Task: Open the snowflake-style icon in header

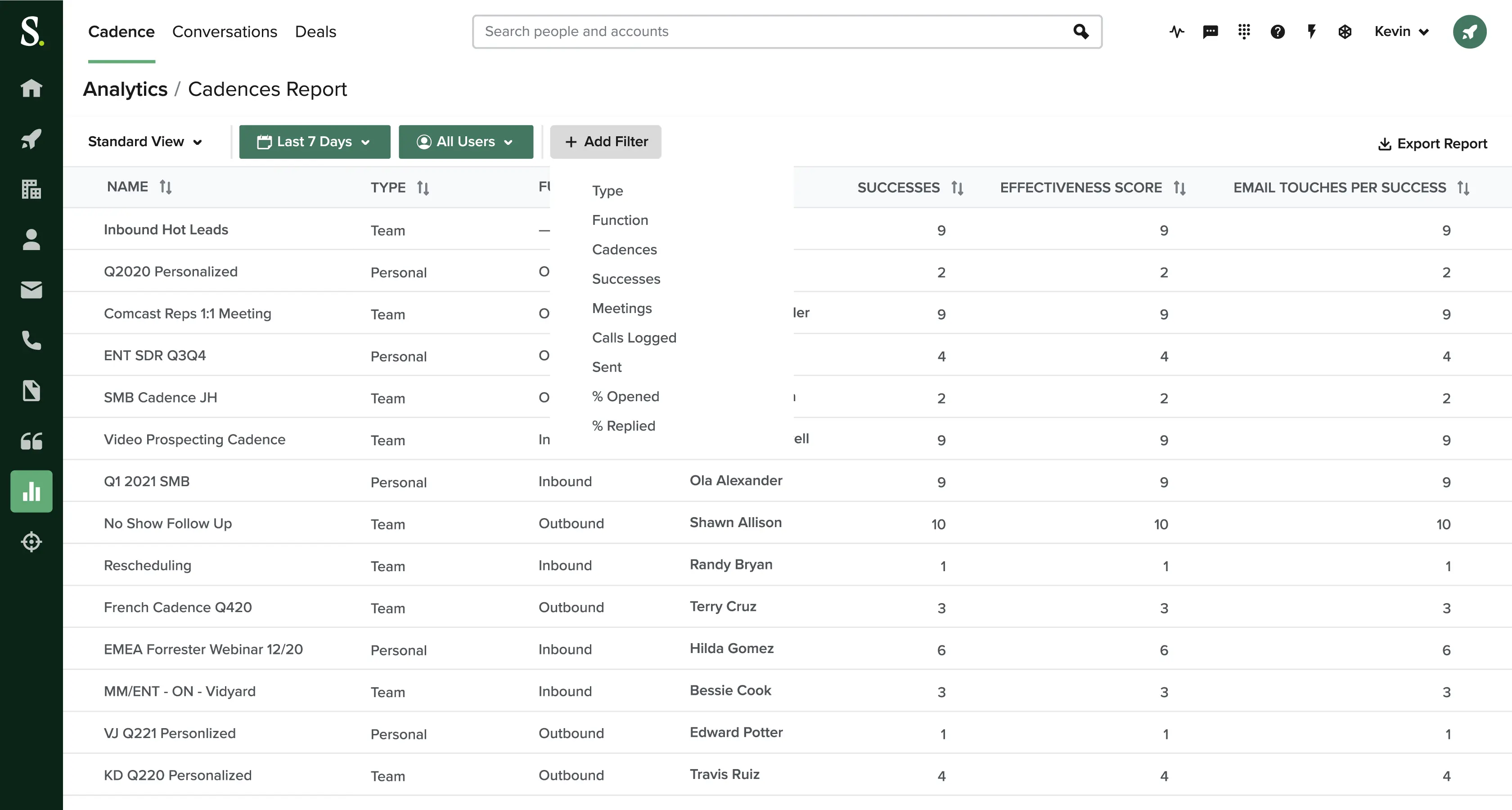Action: [1345, 31]
